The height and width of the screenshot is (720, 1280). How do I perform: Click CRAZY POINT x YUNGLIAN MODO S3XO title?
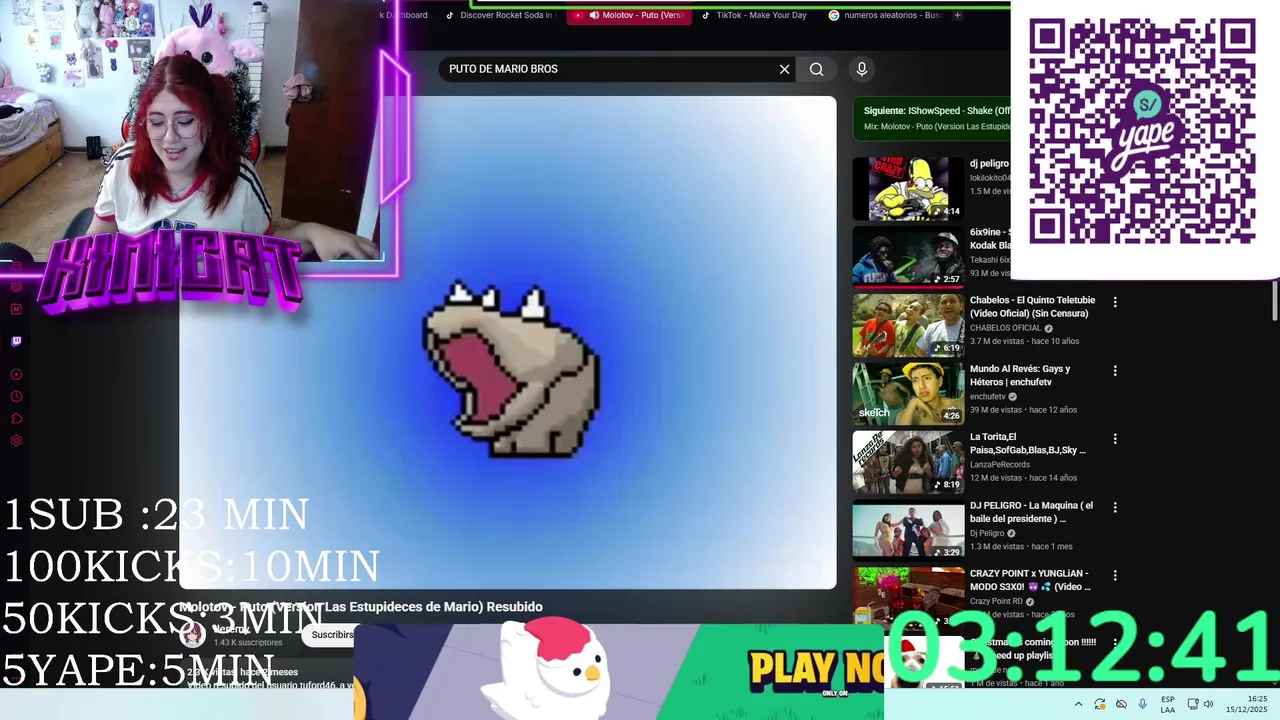[x=1030, y=580]
